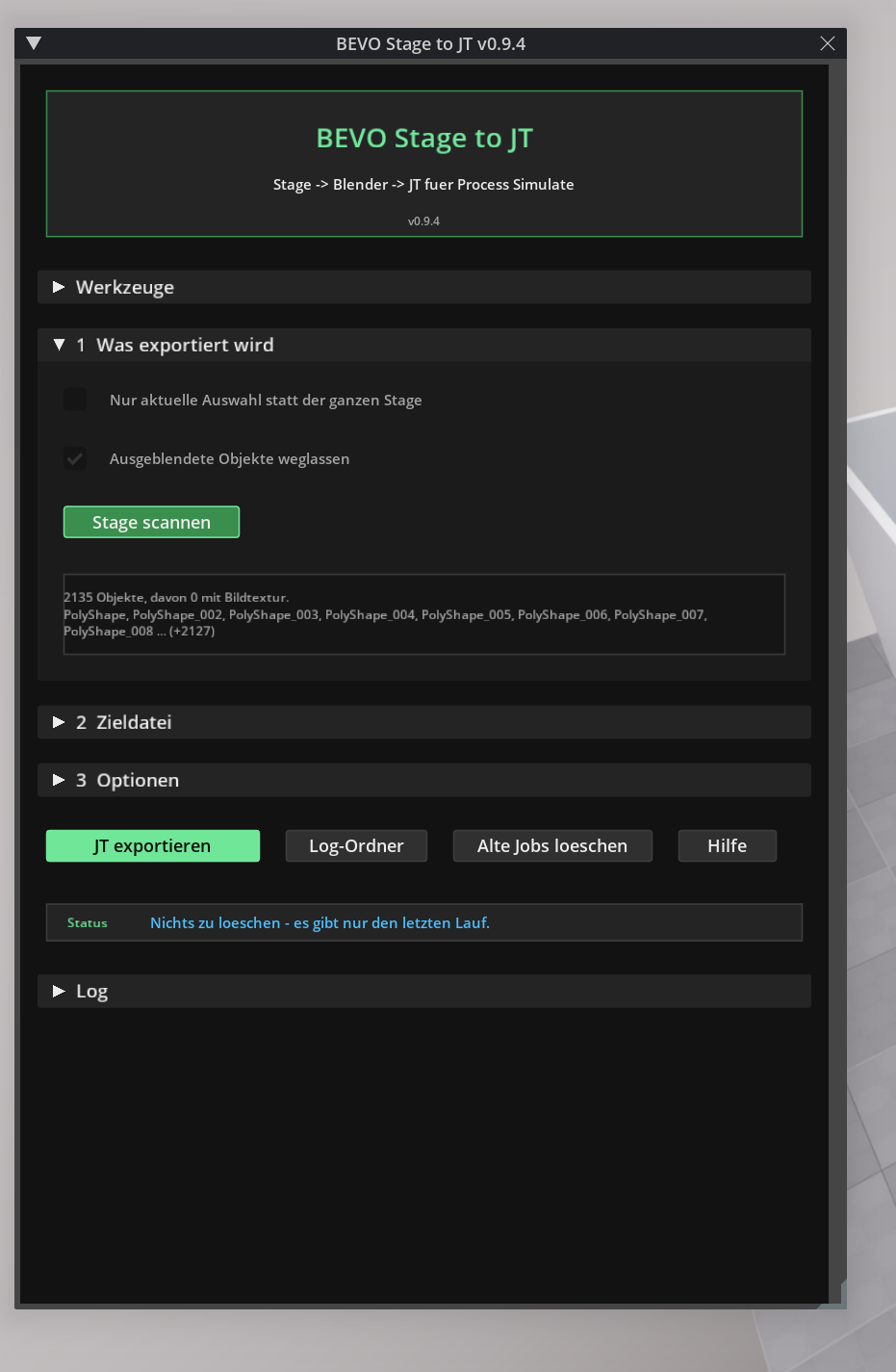
Task: Click the 'BEVO Stage to JT' green heading
Action: pyautogui.click(x=424, y=139)
